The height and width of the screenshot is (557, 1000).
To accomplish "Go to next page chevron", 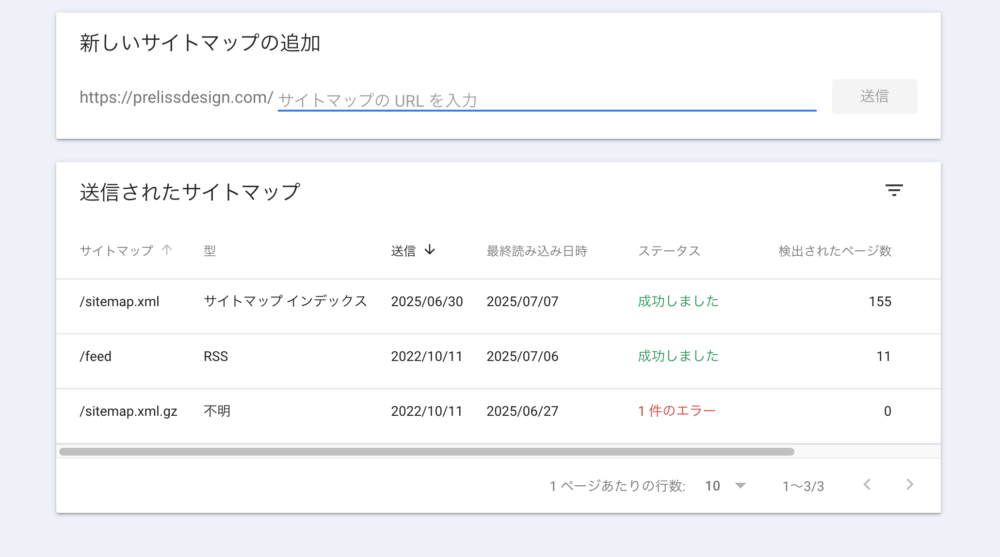I will point(909,485).
